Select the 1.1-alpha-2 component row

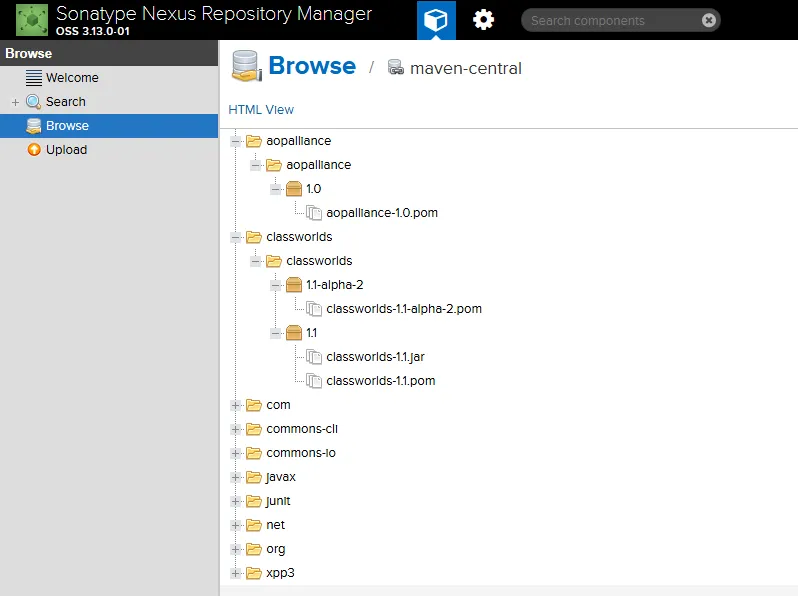tap(334, 285)
